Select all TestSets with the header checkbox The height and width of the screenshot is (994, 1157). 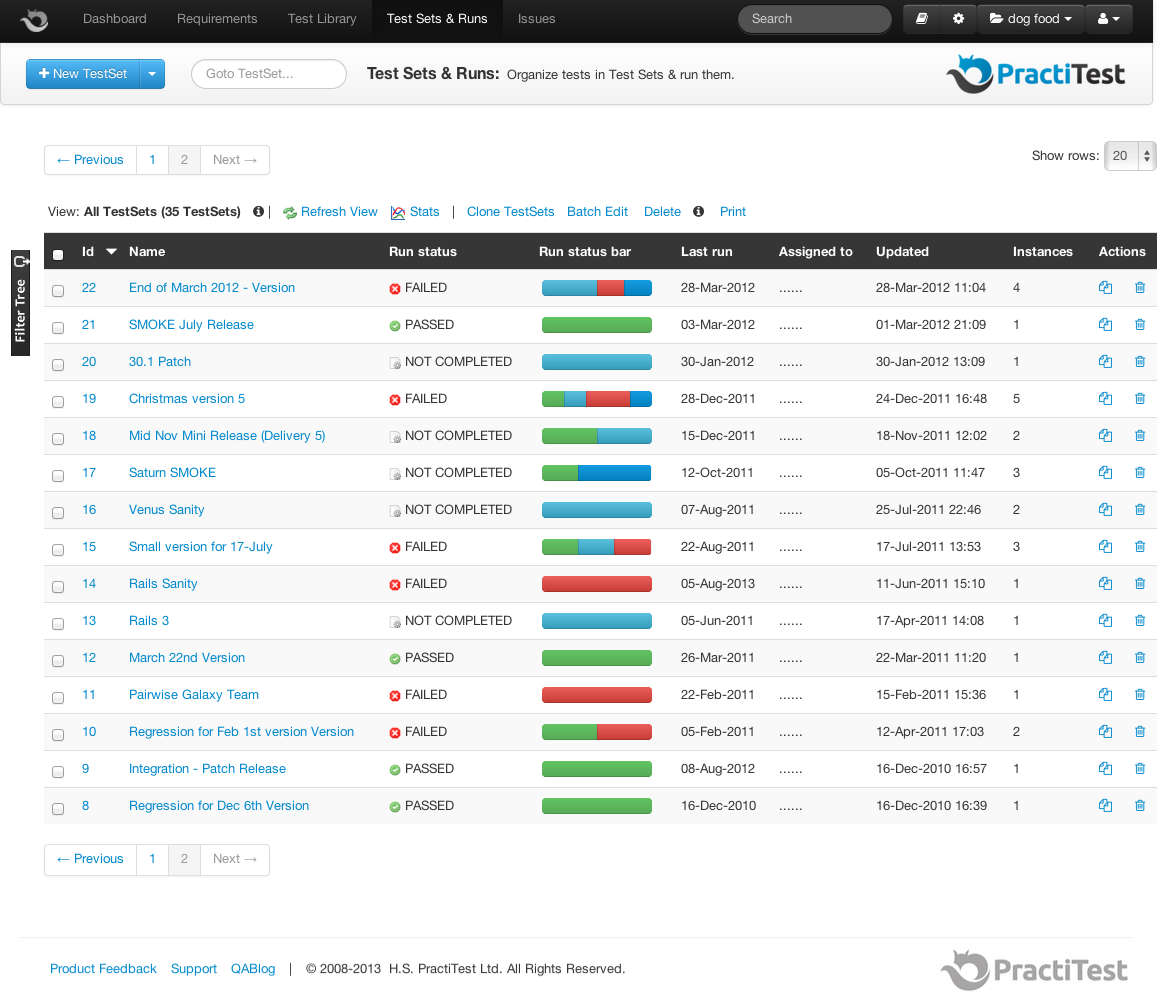(57, 255)
